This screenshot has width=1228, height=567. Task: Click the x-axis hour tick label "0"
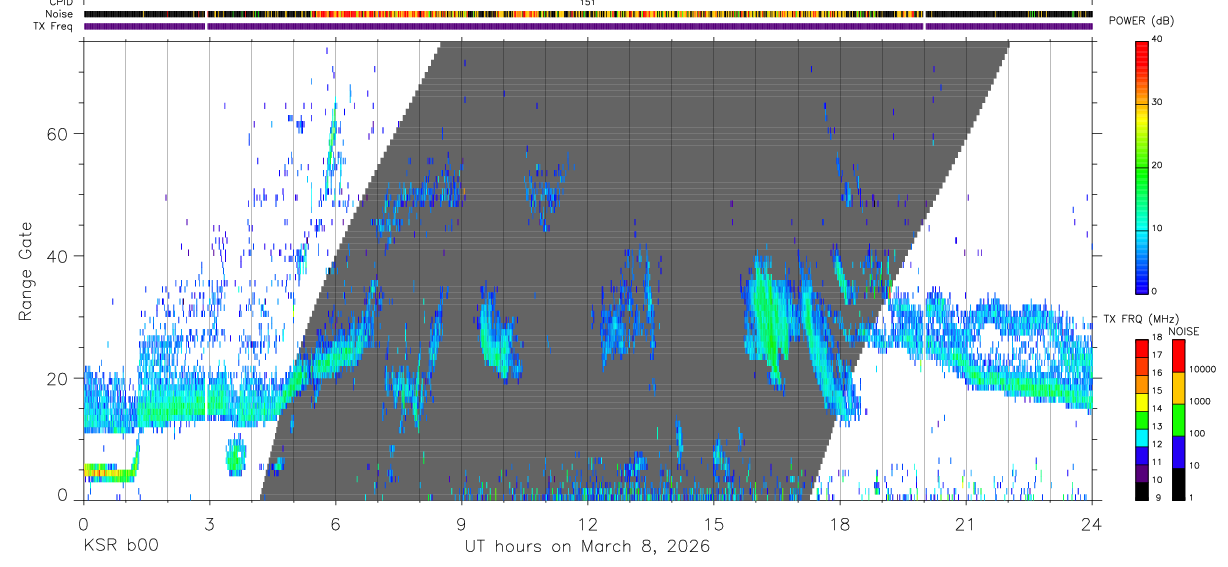83,522
